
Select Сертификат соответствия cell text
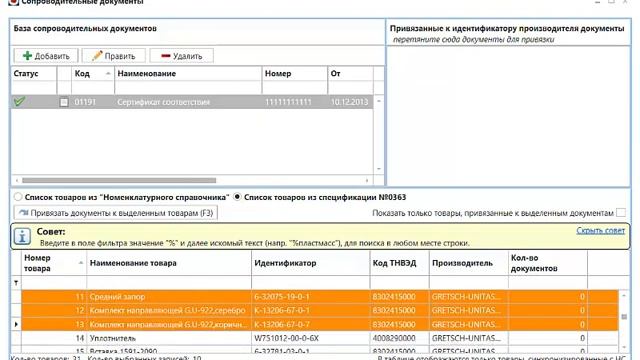tap(163, 102)
